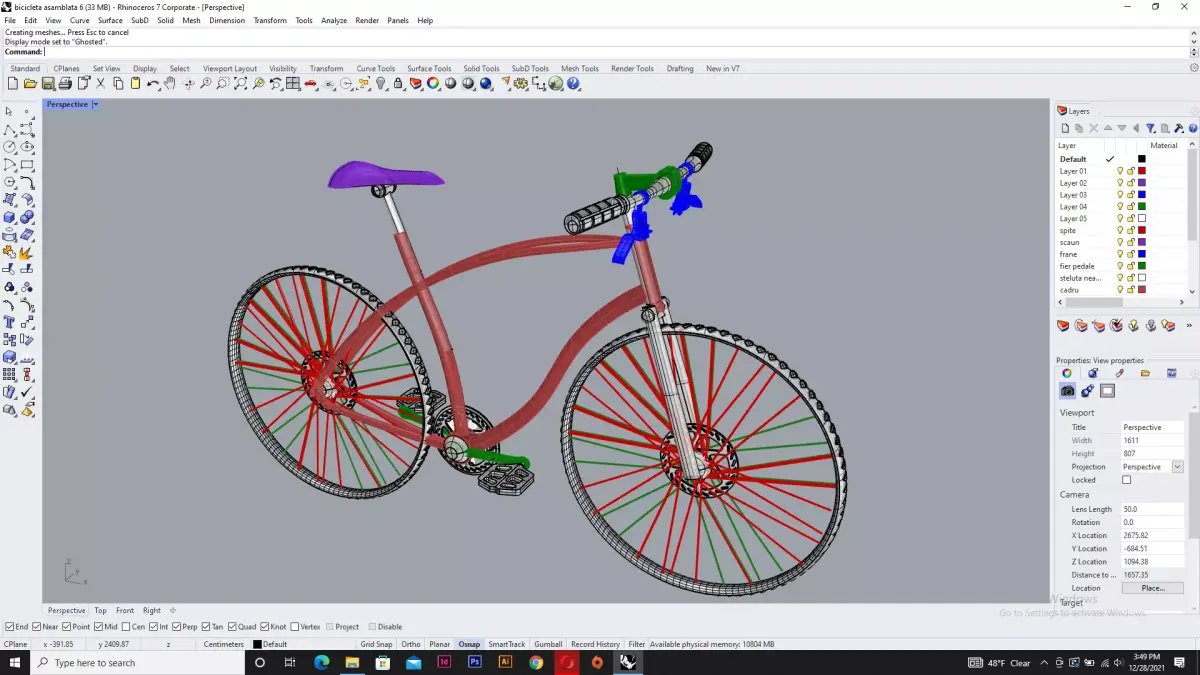
Task: Toggle the lock icon for layer scaun
Action: point(1131,242)
